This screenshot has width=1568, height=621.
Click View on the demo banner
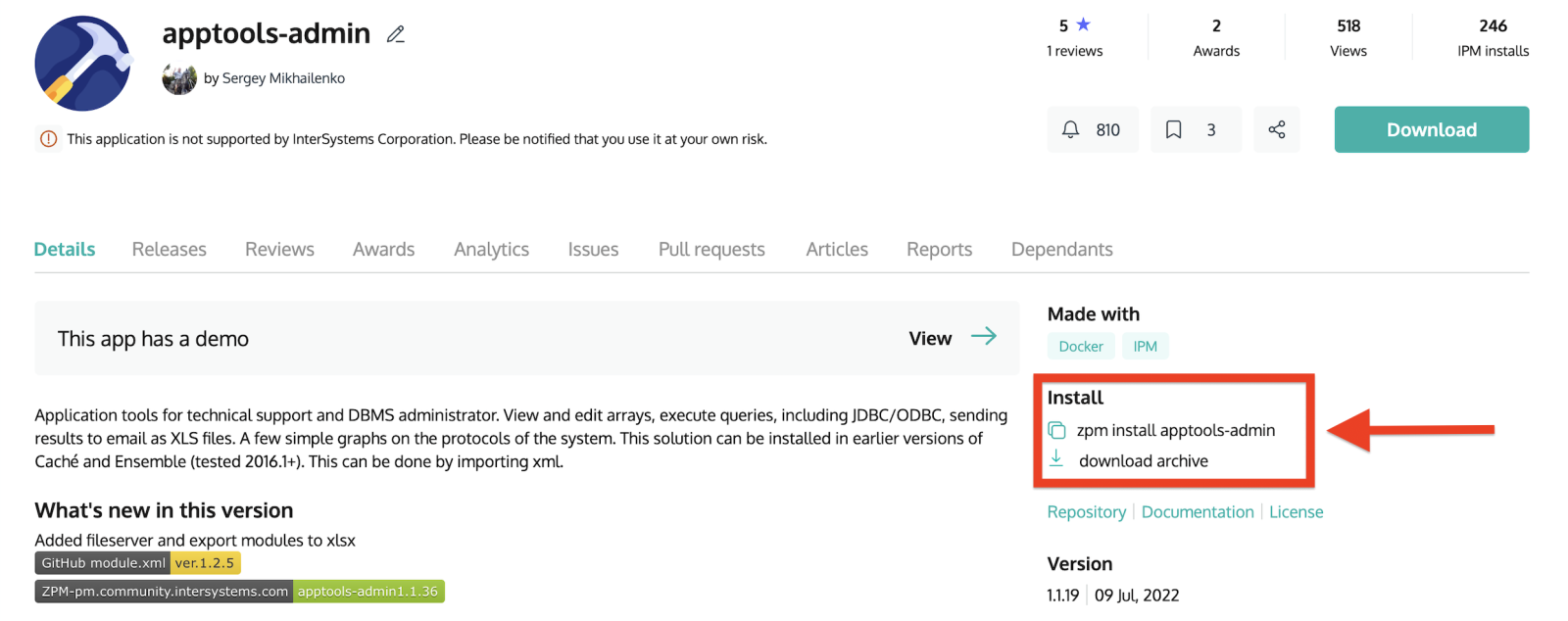[930, 339]
